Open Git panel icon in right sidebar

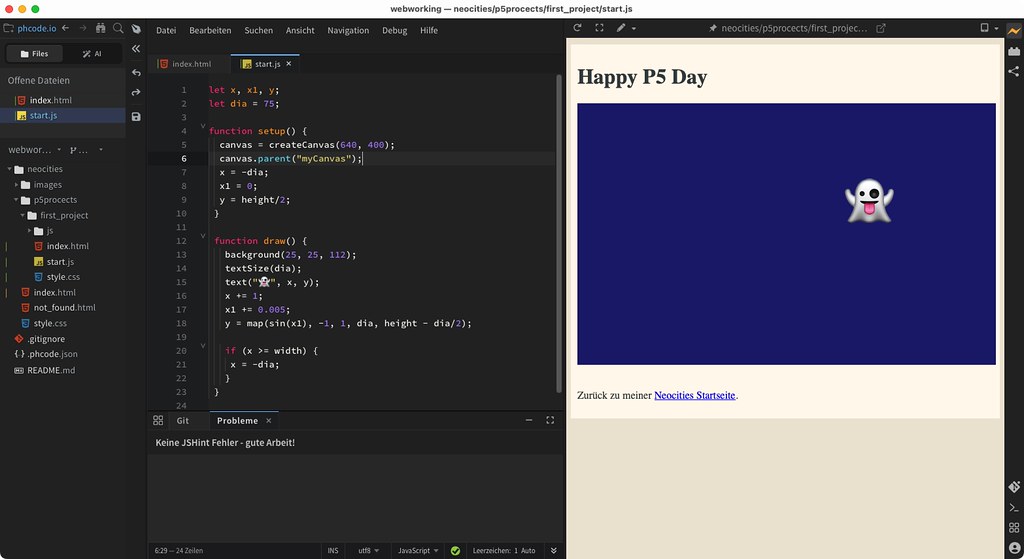(1014, 487)
